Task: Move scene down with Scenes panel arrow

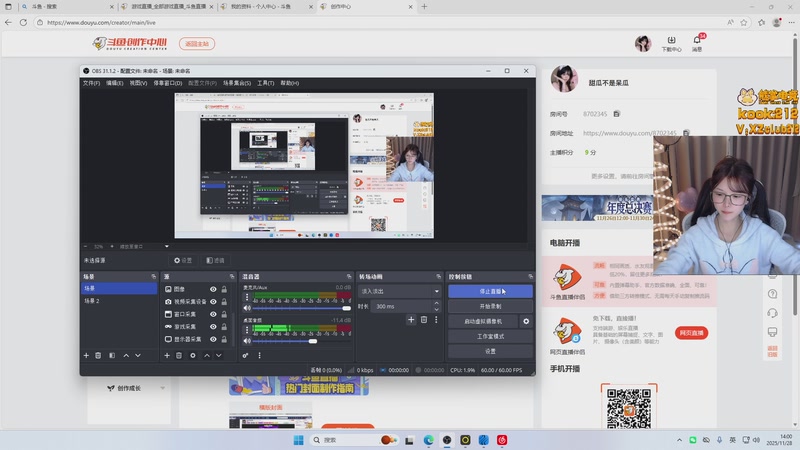Action: (138, 355)
